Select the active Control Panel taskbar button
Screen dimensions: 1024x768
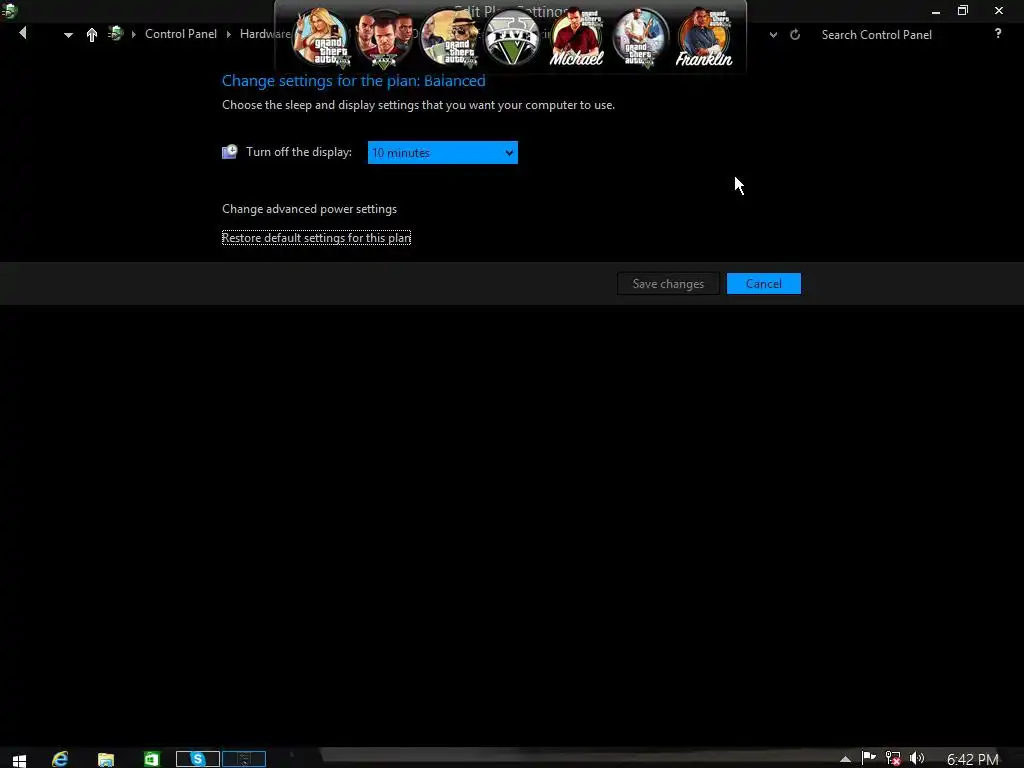click(244, 759)
